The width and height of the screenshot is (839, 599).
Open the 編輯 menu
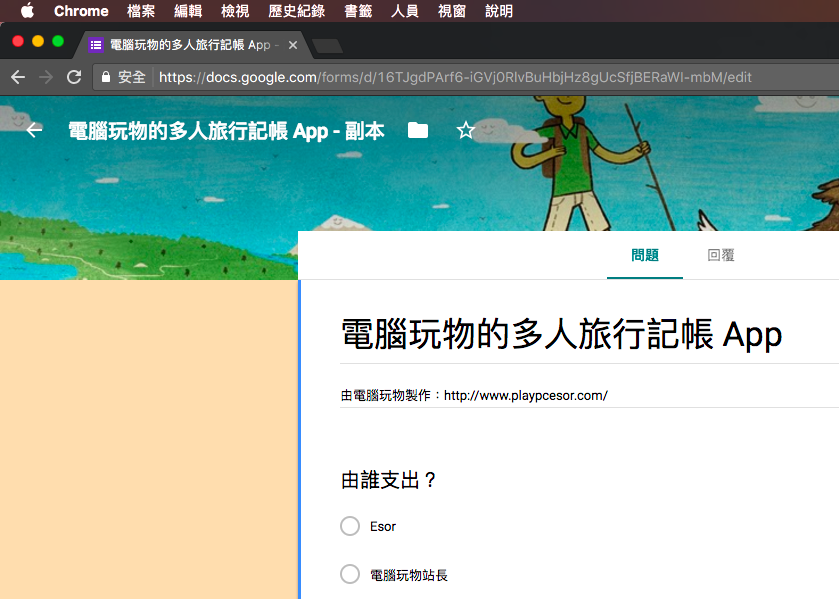188,11
